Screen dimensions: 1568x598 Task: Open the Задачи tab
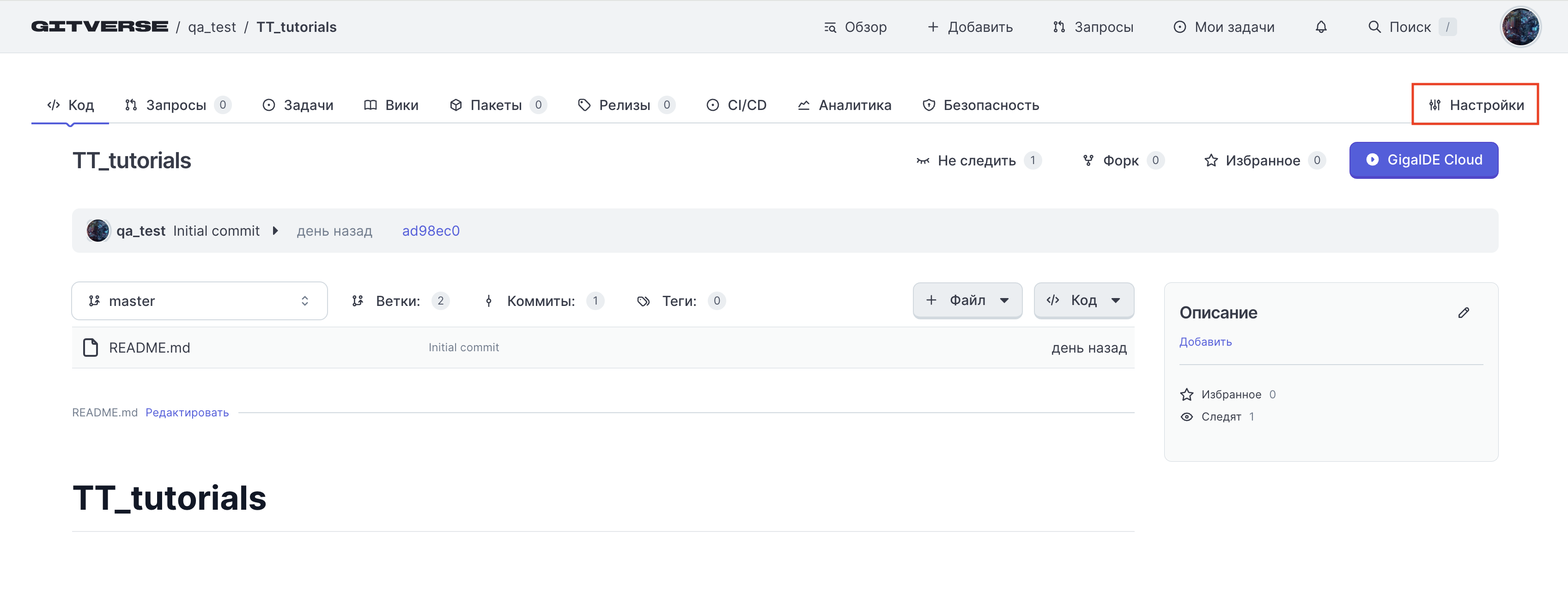point(298,105)
